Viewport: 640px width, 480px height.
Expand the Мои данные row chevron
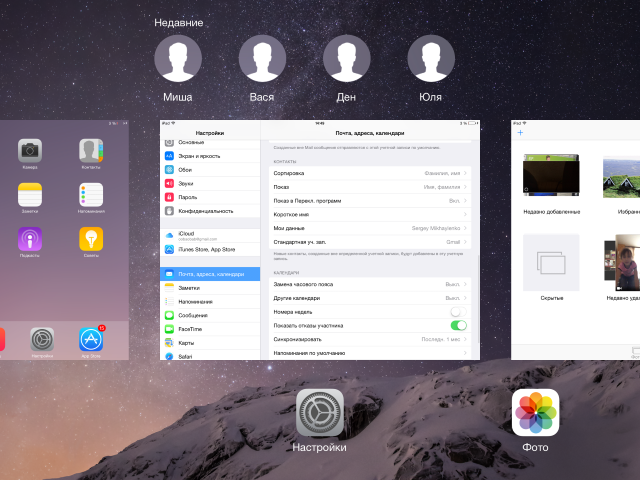pos(465,228)
